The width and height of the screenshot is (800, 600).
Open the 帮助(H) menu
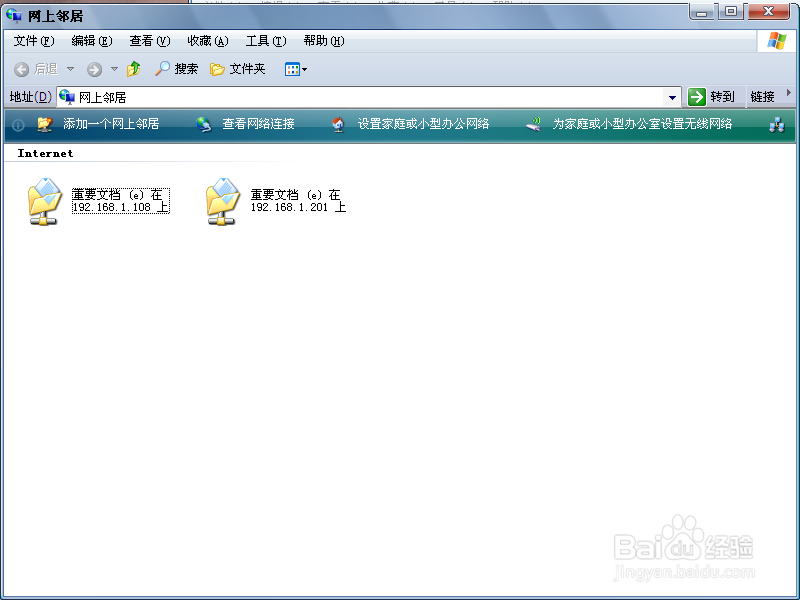(324, 41)
